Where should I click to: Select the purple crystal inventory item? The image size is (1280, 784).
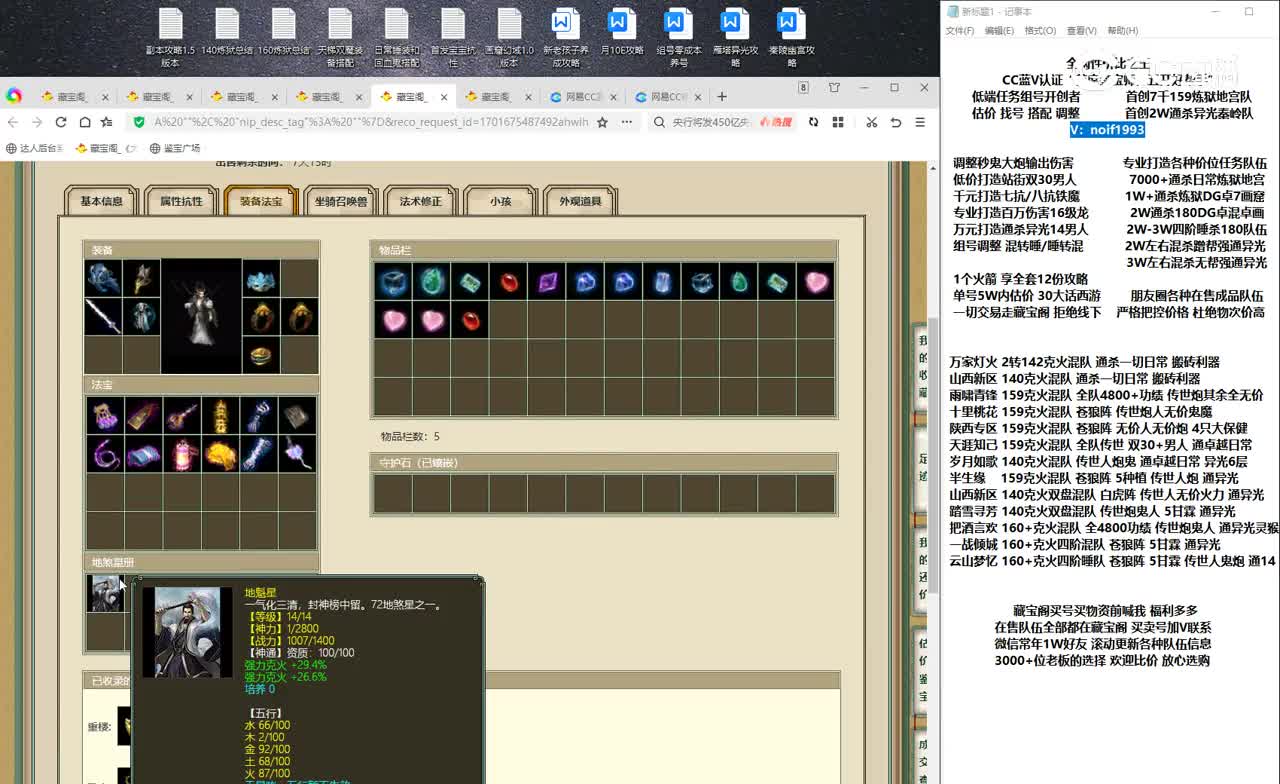(547, 282)
